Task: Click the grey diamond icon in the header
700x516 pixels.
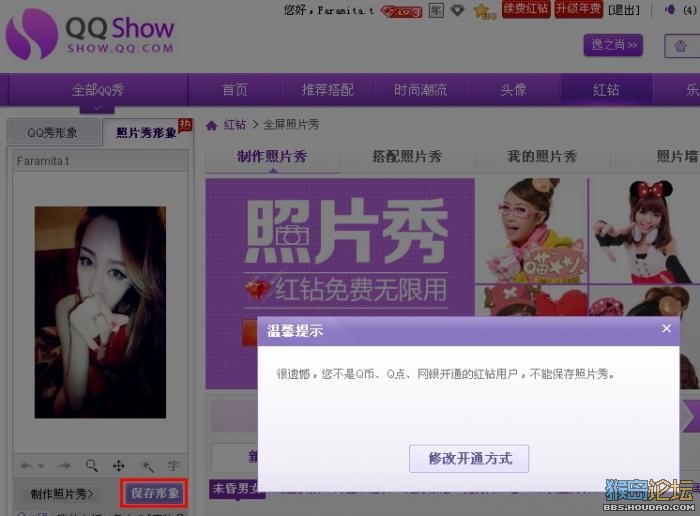Action: (x=457, y=10)
